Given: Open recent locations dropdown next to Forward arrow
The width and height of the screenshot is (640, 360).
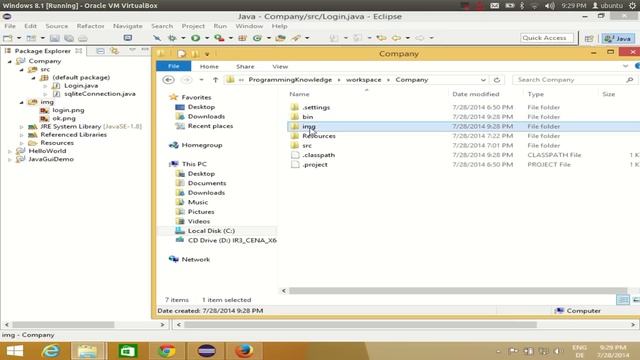Looking at the screenshot, I should point(201,80).
